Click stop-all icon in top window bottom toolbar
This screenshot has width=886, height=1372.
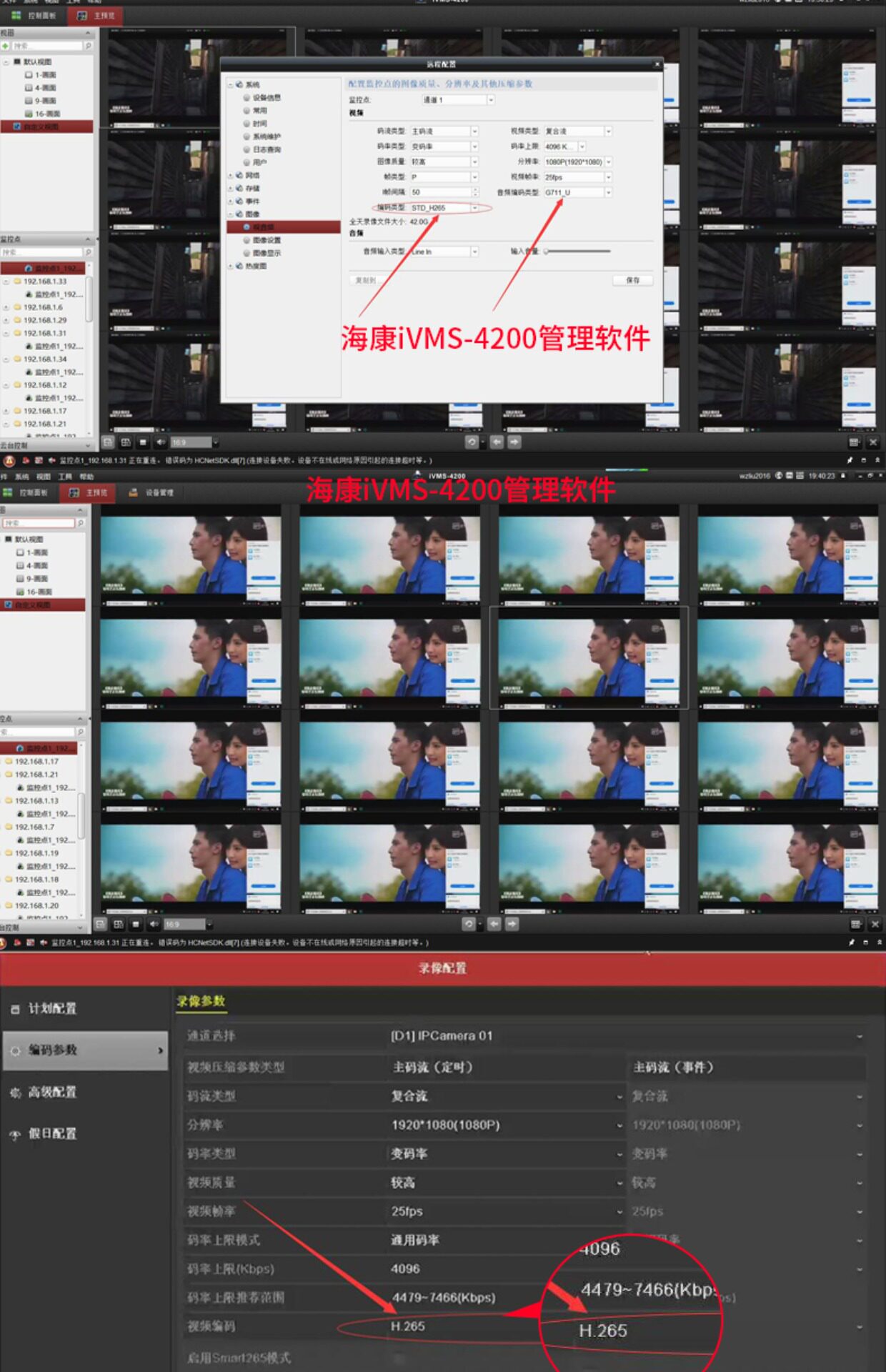tap(143, 442)
